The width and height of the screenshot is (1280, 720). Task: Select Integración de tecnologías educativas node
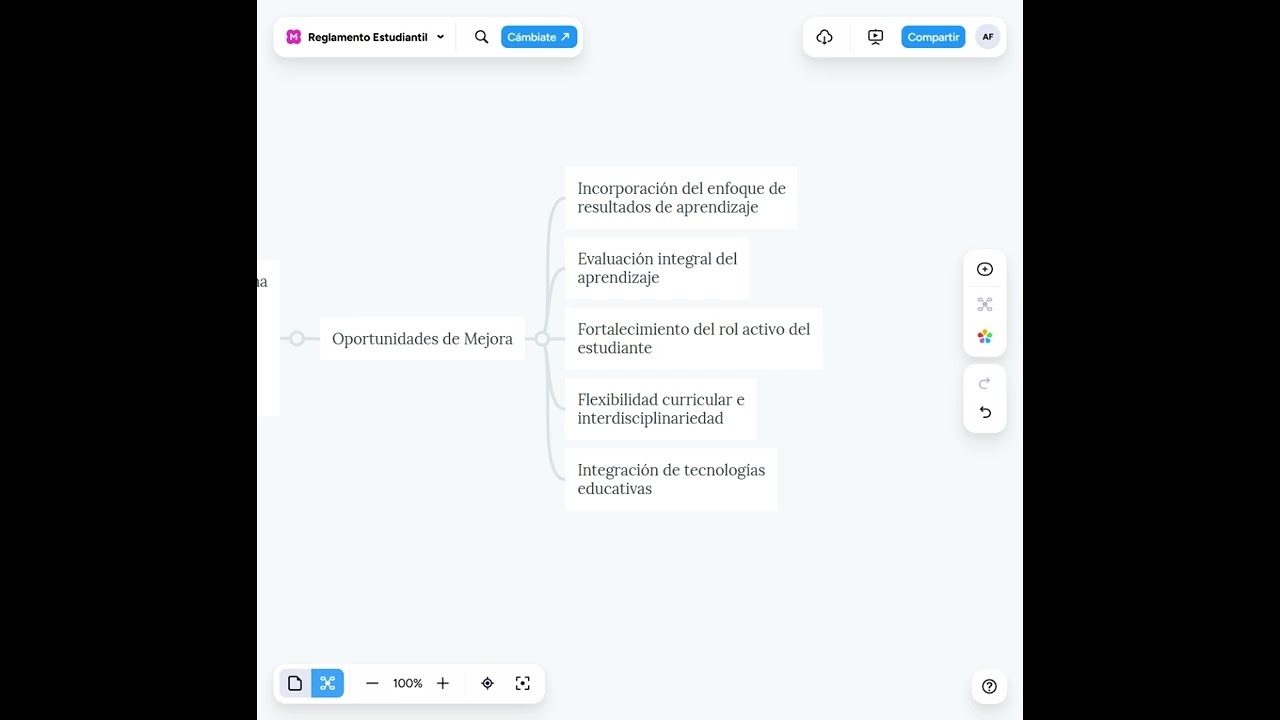[x=671, y=480]
